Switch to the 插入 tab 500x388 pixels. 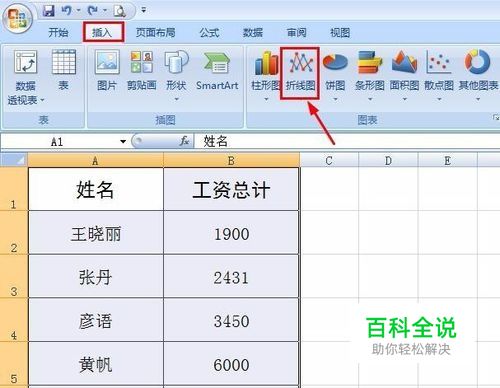coord(102,32)
